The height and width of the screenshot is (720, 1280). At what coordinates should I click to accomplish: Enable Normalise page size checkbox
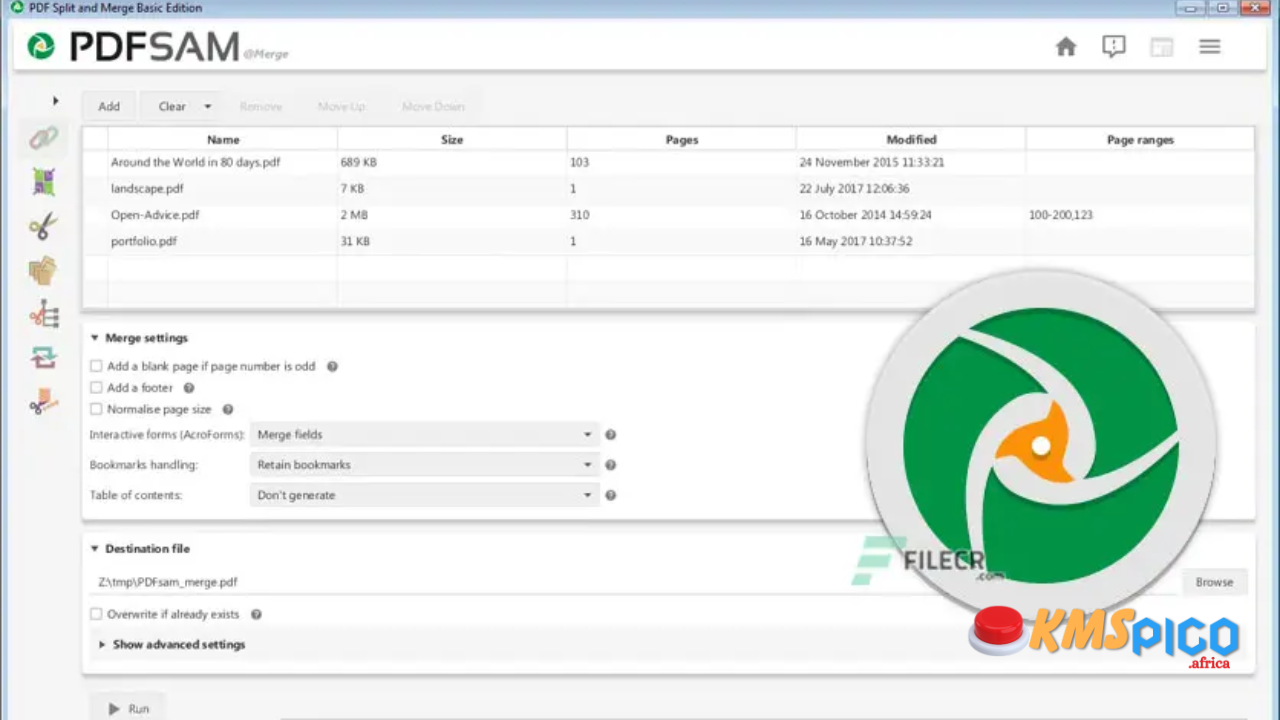pyautogui.click(x=96, y=409)
